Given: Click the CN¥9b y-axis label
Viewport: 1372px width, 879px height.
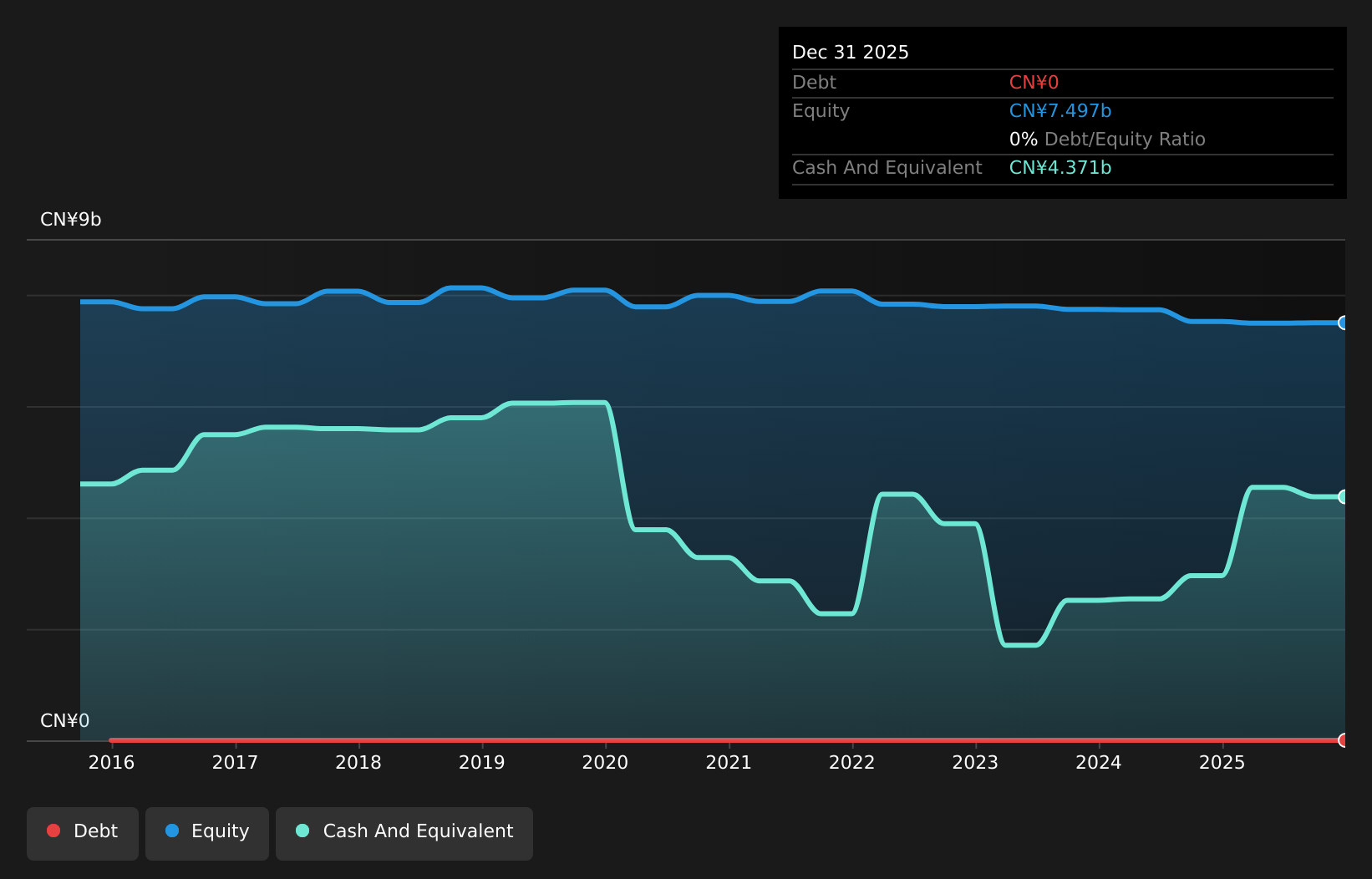Looking at the screenshot, I should point(71,220).
